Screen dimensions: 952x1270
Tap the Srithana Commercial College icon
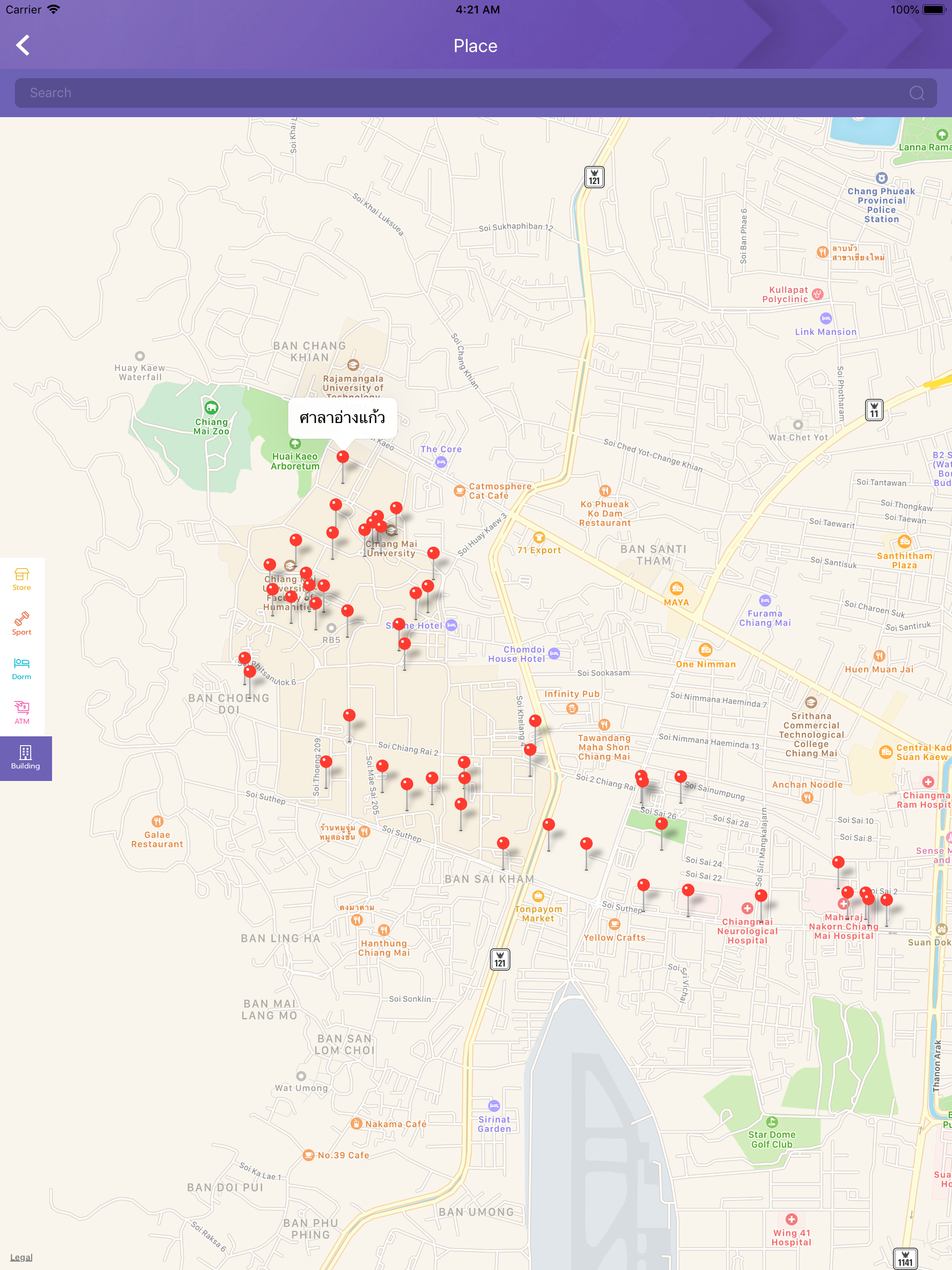811,703
